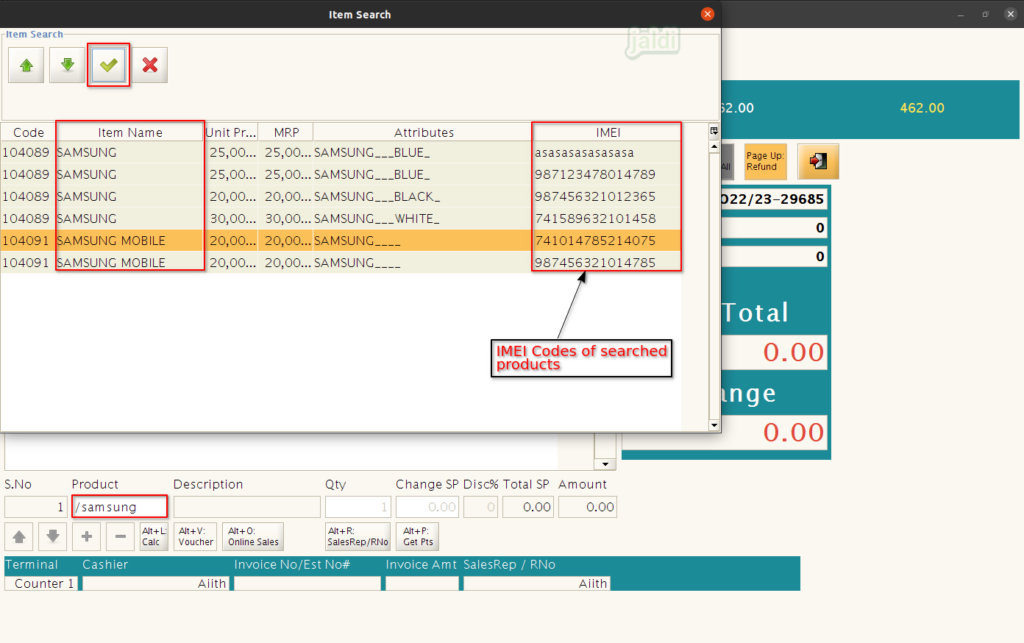
Task: Select the row with IMEI 987456321014785
Action: point(341,262)
